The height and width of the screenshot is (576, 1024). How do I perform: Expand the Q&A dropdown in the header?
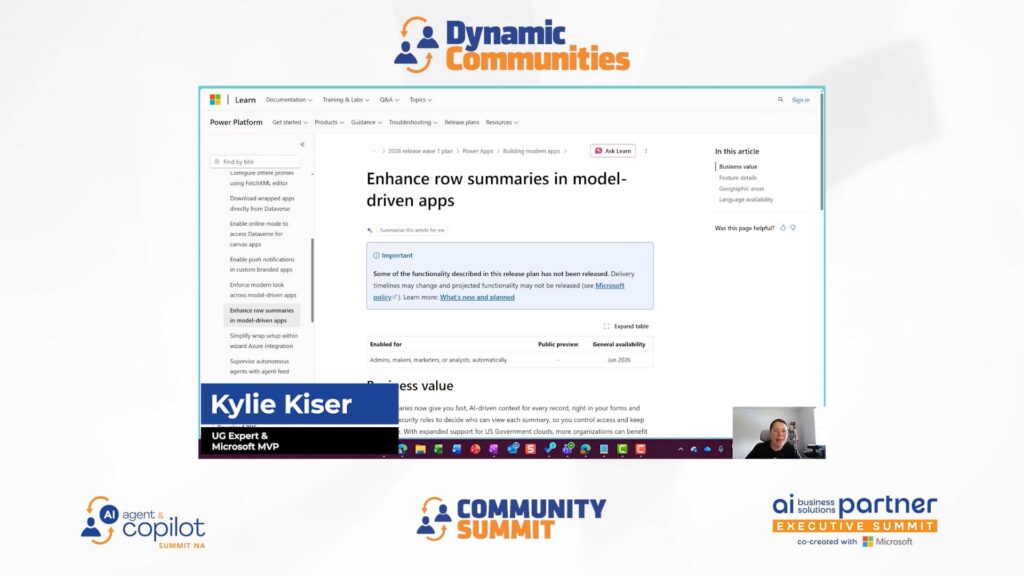[x=389, y=100]
